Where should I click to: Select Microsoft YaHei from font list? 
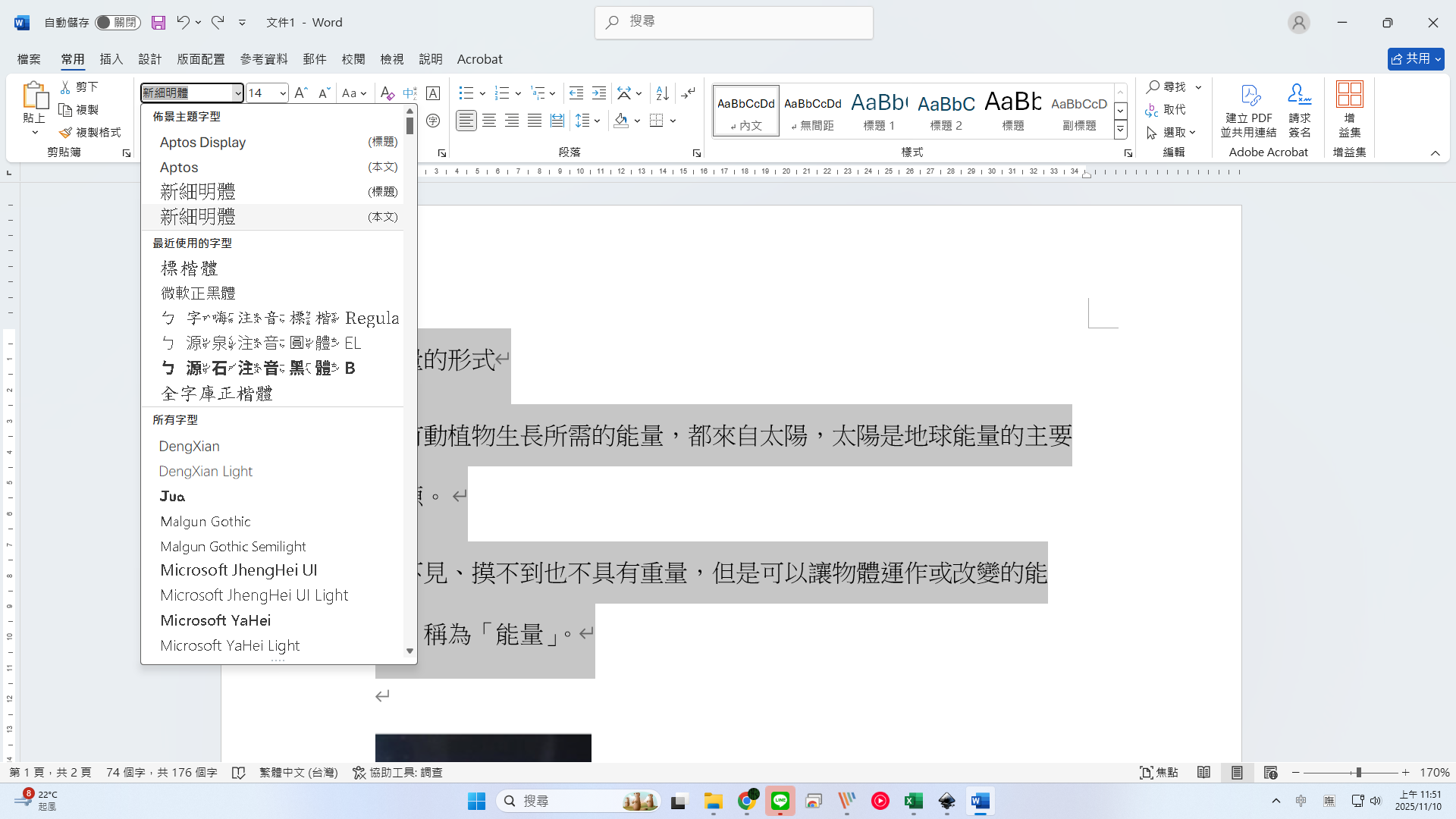(x=215, y=620)
